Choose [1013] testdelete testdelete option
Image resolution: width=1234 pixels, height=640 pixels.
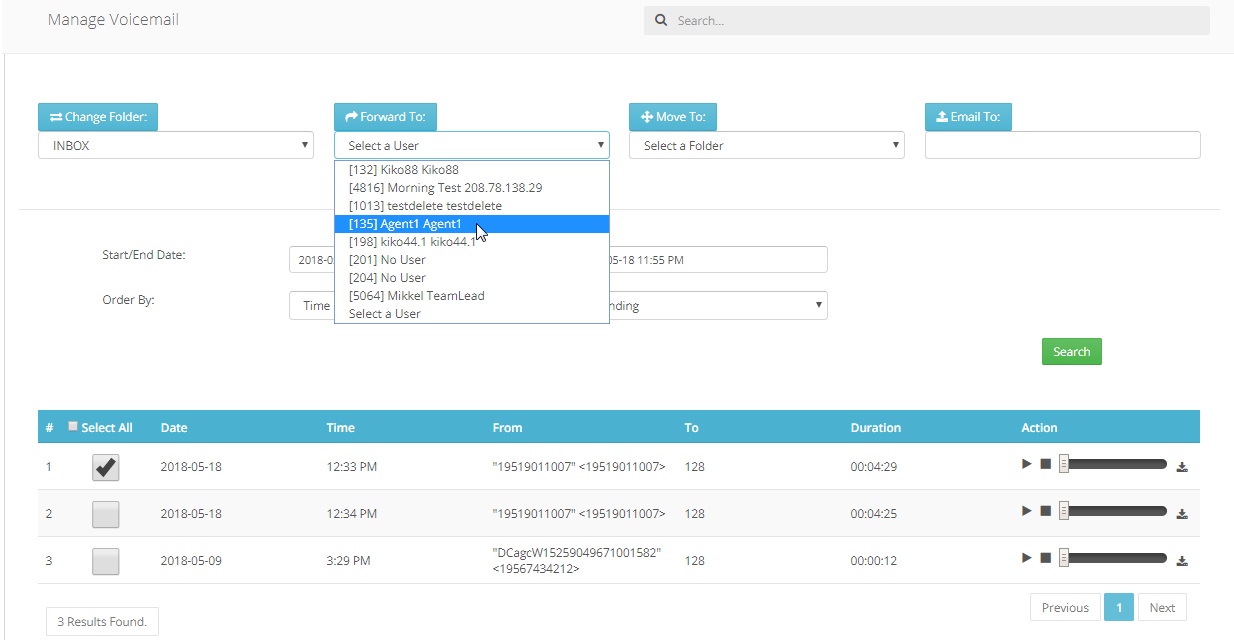coord(472,206)
